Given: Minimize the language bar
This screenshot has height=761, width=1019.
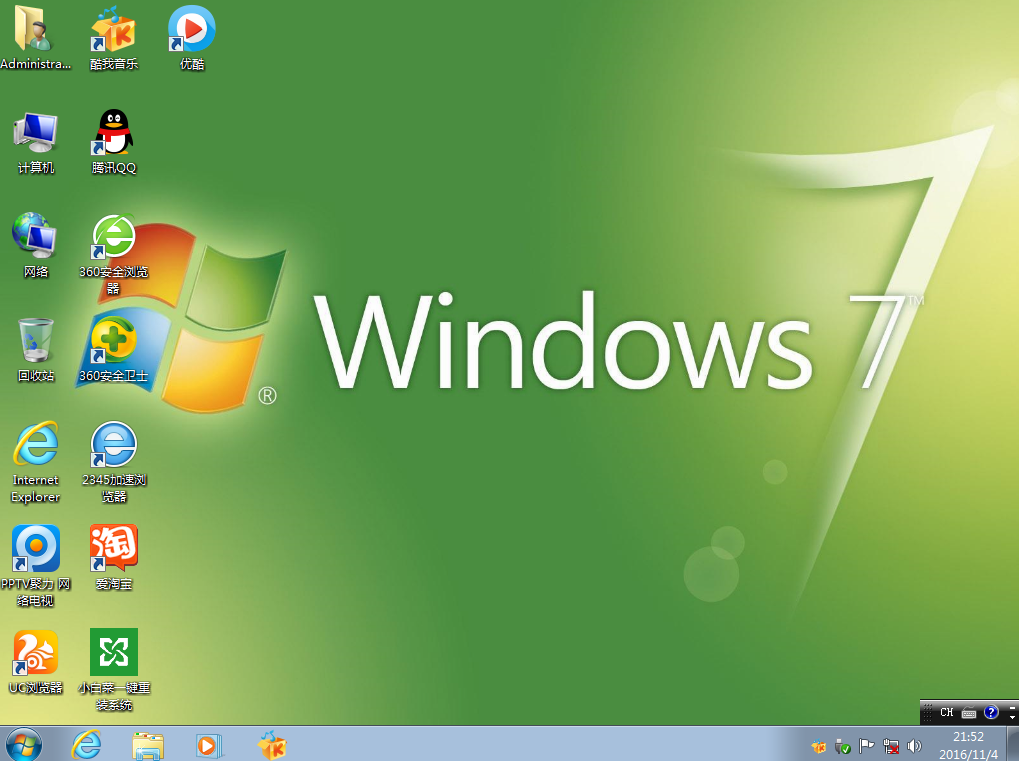Looking at the screenshot, I should pos(1013,706).
